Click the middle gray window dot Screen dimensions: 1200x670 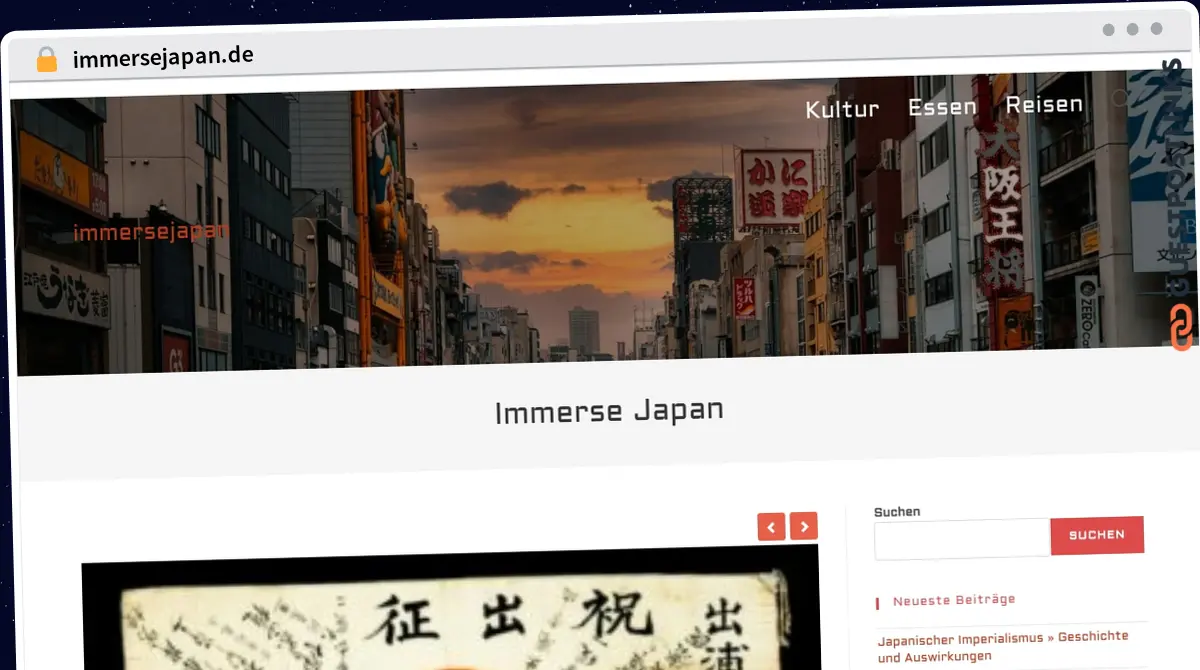click(x=1133, y=30)
